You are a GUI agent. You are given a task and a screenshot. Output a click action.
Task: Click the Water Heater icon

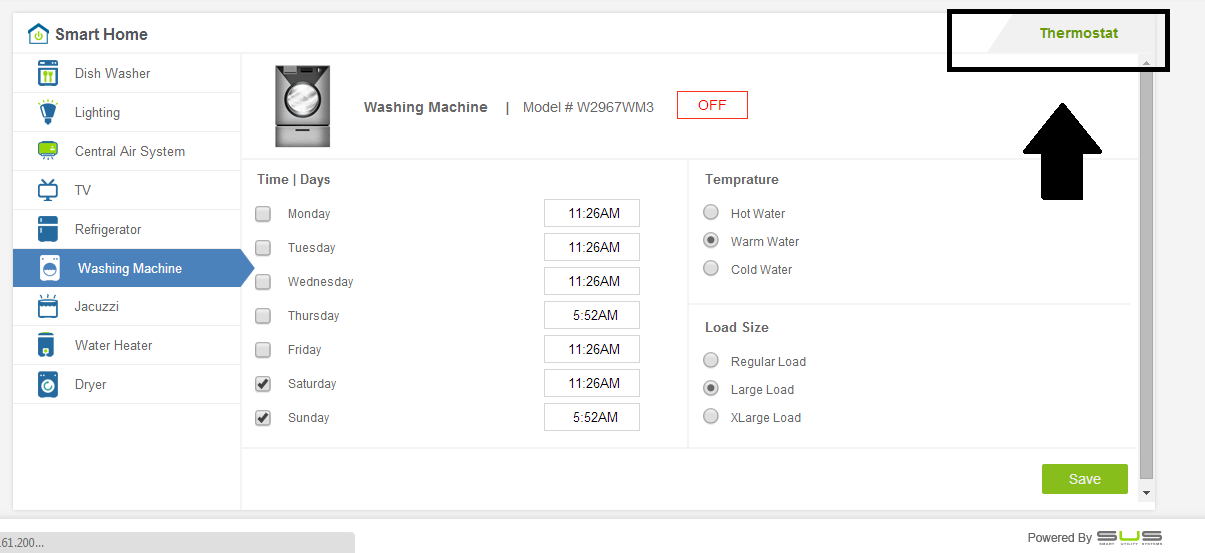pyautogui.click(x=48, y=346)
